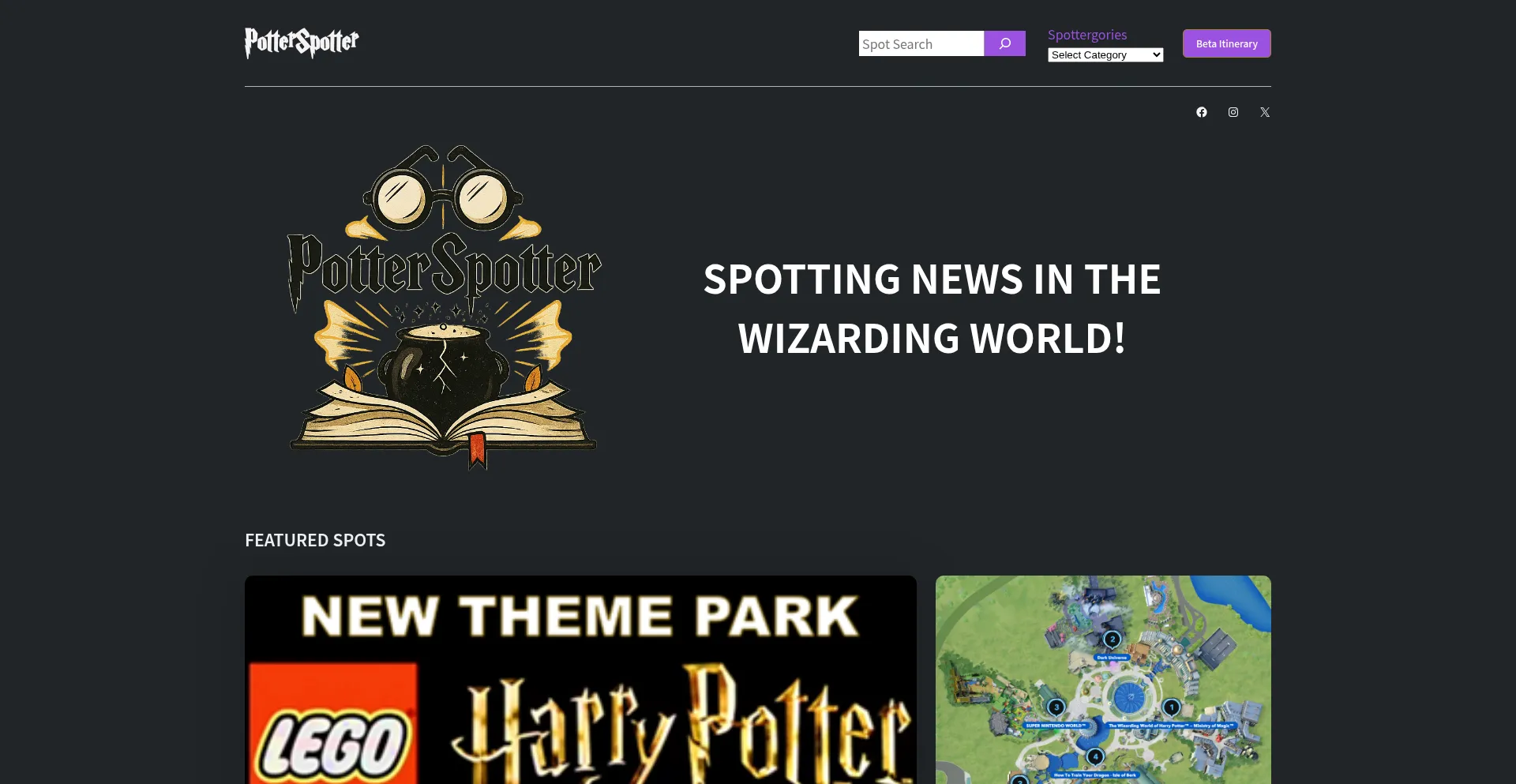This screenshot has height=784, width=1516.
Task: Open the Facebook social icon
Action: click(x=1202, y=112)
